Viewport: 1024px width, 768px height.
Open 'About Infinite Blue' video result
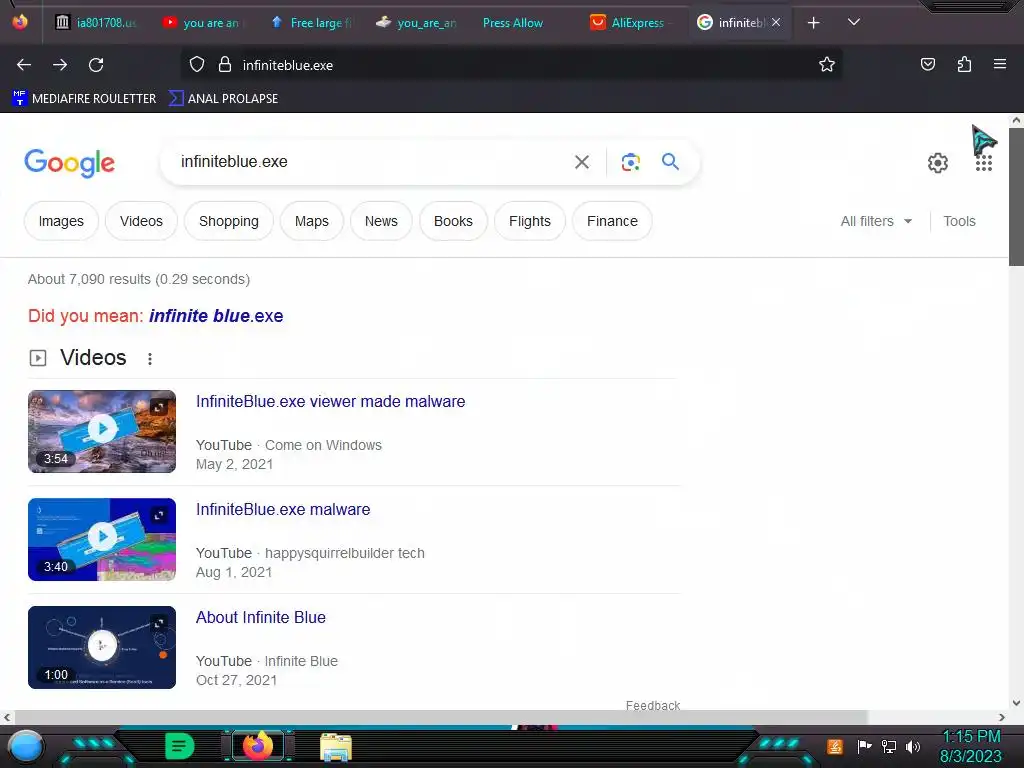pyautogui.click(x=261, y=618)
